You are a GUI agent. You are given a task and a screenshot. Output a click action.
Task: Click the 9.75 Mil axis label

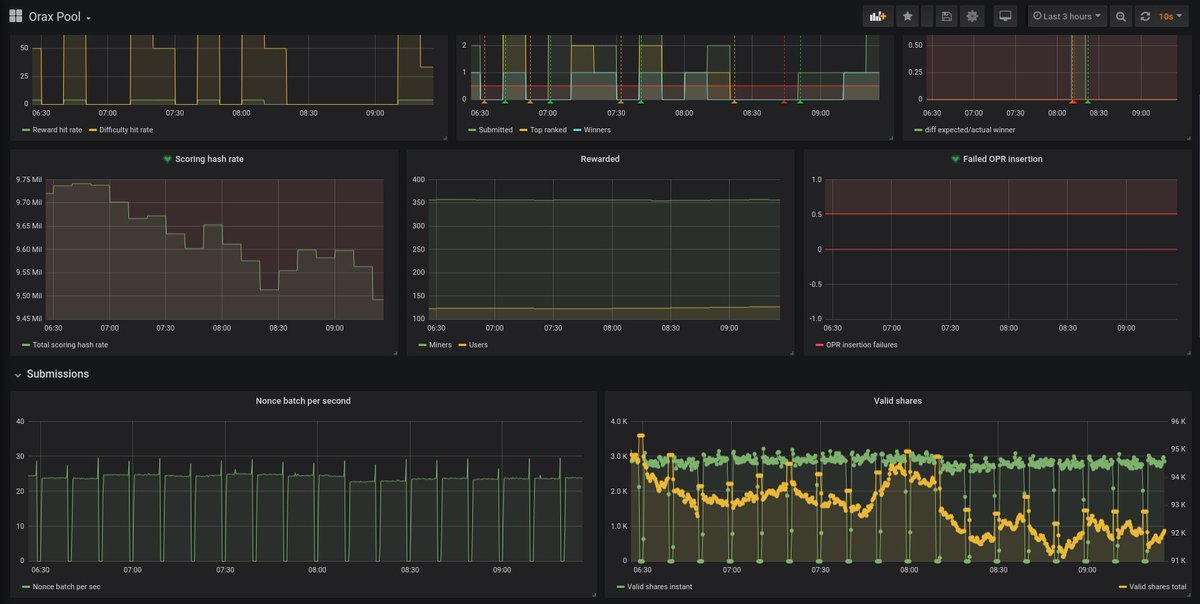tap(28, 179)
